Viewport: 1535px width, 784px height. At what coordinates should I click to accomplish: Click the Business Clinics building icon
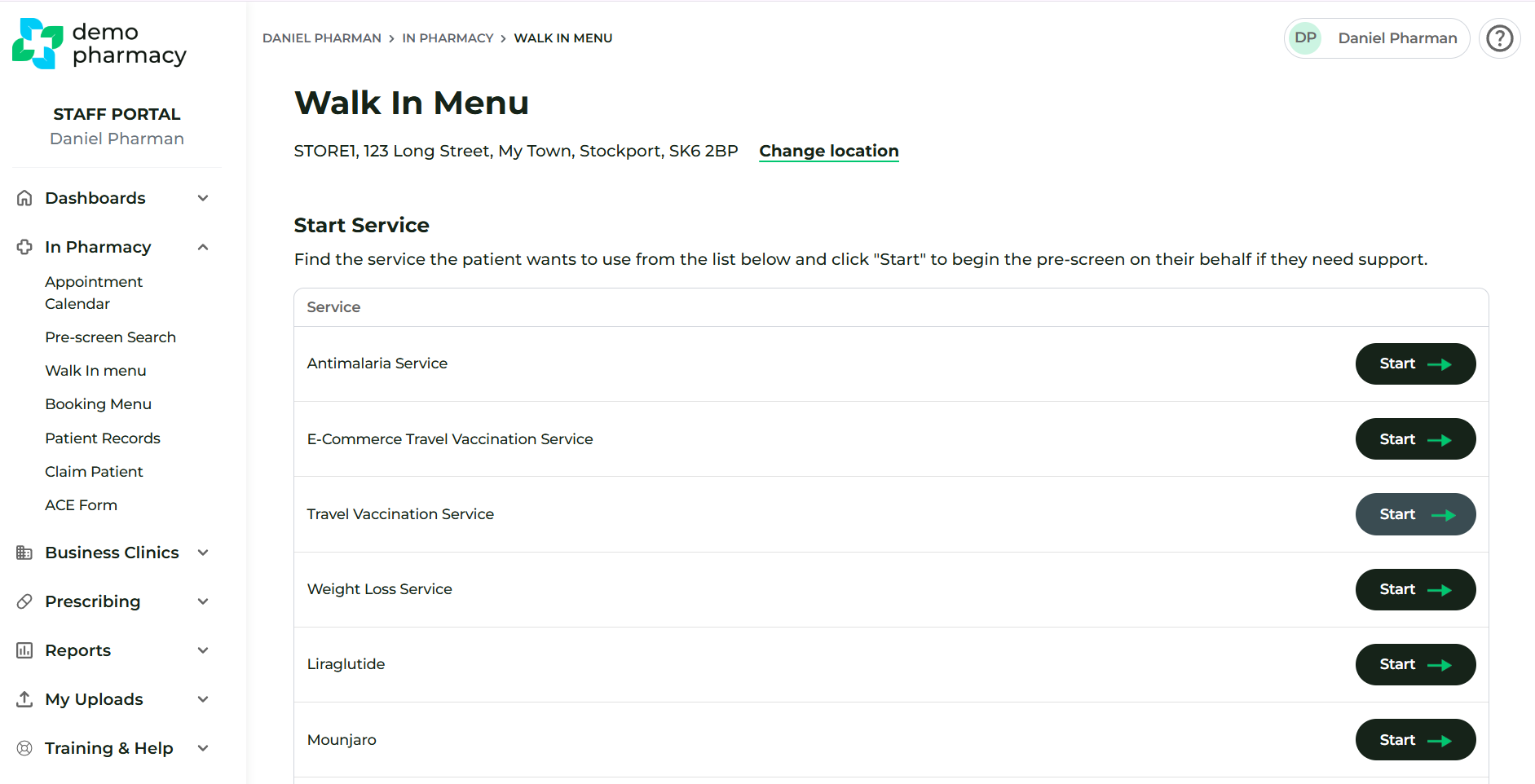24,553
